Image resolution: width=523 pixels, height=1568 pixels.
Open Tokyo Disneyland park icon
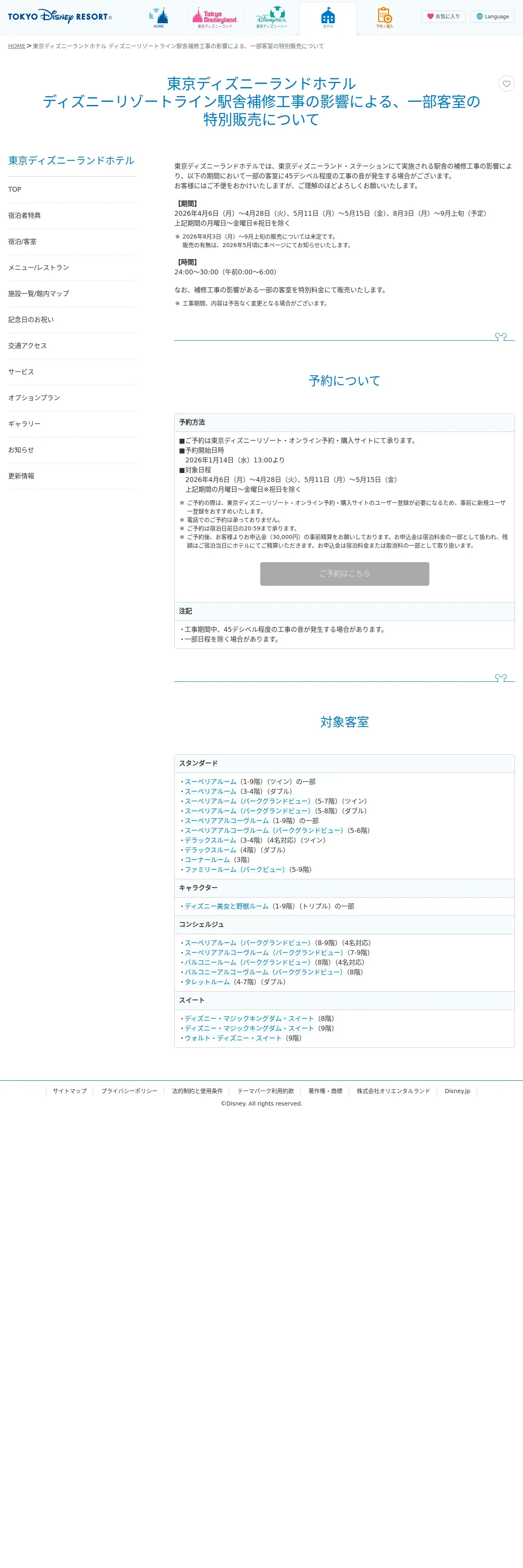215,18
